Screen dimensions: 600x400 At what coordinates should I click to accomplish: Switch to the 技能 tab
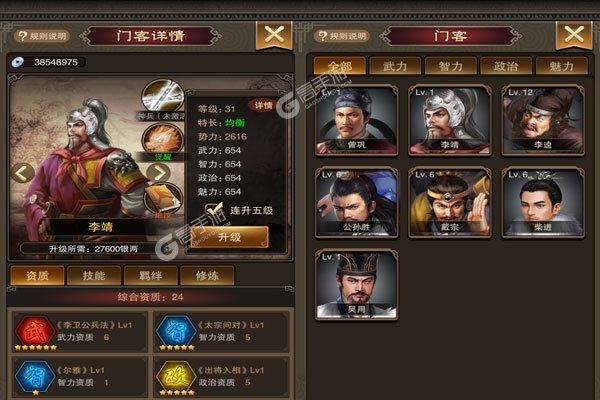pos(94,275)
